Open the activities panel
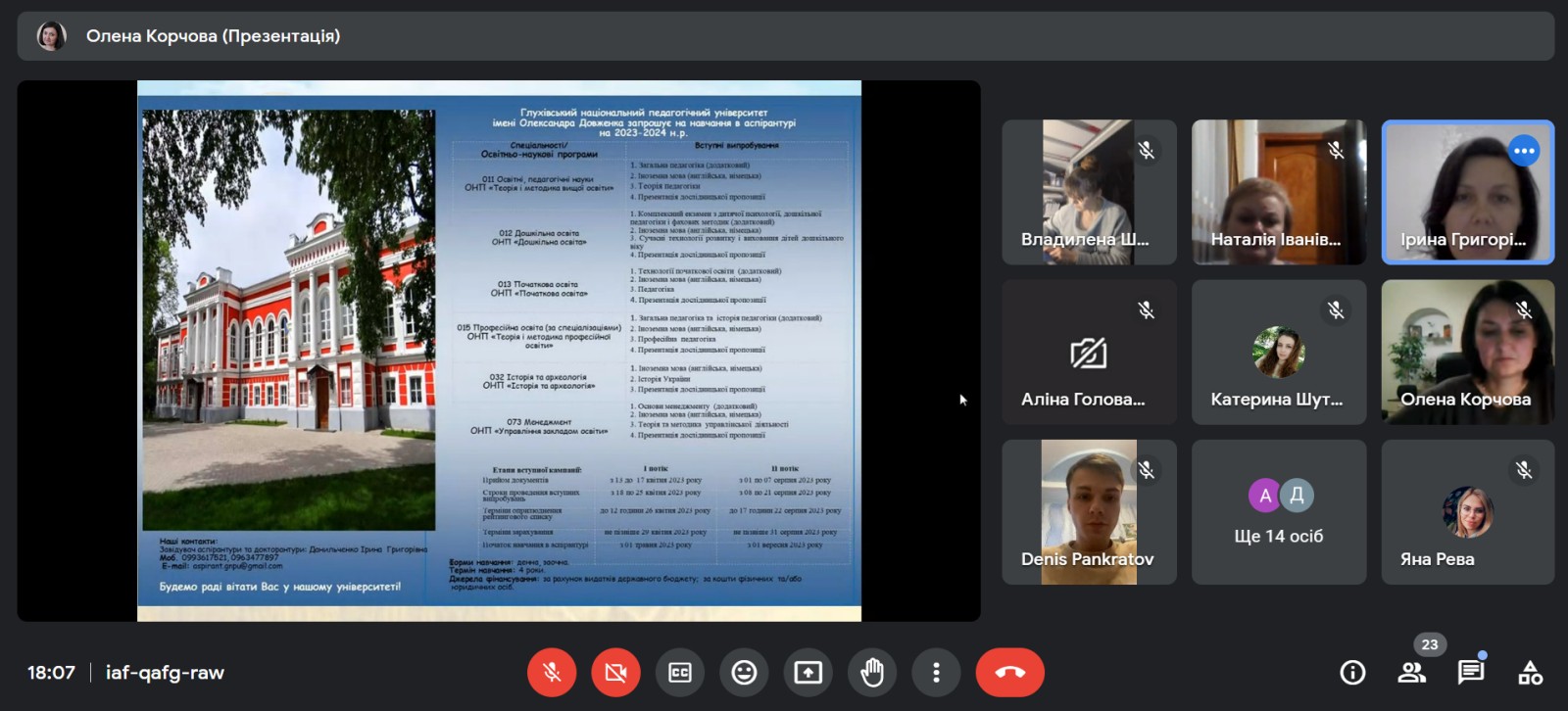Screen dimensions: 1568x711 point(1530,673)
